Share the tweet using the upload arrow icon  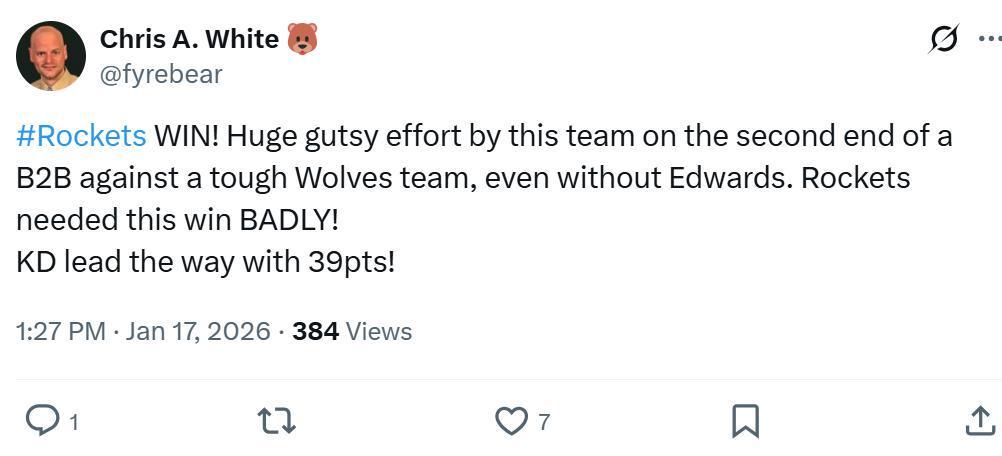click(x=979, y=421)
